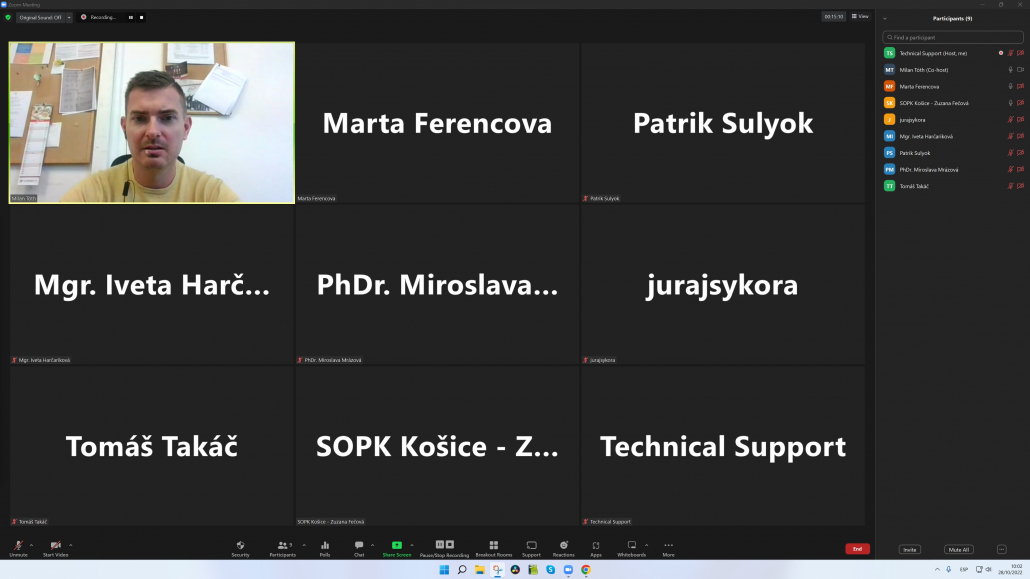Open the Apps icon in toolbar

coord(596,546)
